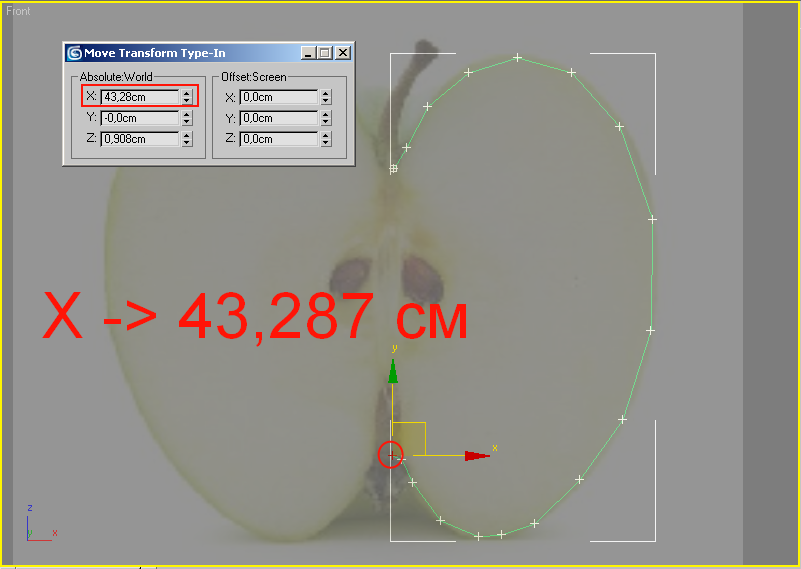
Task: Click the Absolute World Y field showing -0,0cm
Action: click(x=139, y=118)
